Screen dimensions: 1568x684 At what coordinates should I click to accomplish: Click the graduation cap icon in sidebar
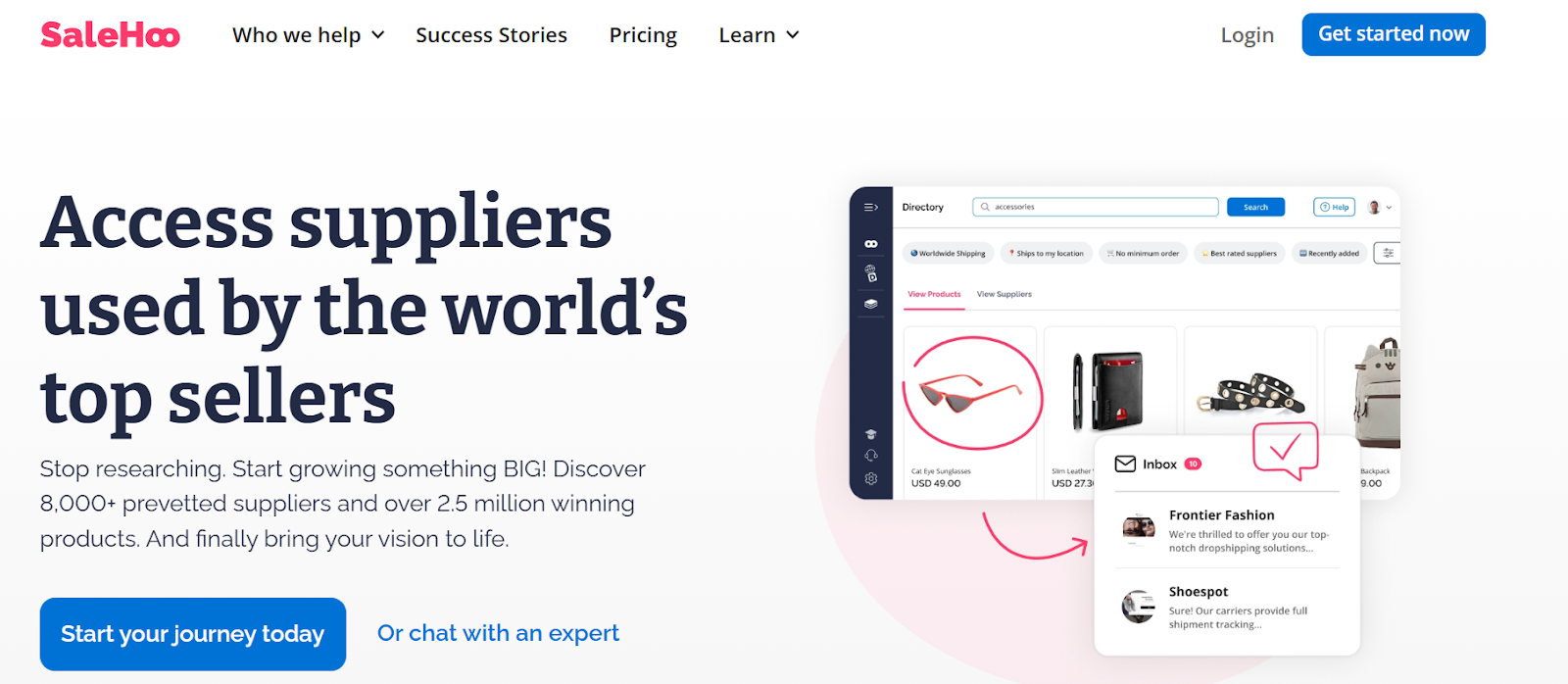870,434
